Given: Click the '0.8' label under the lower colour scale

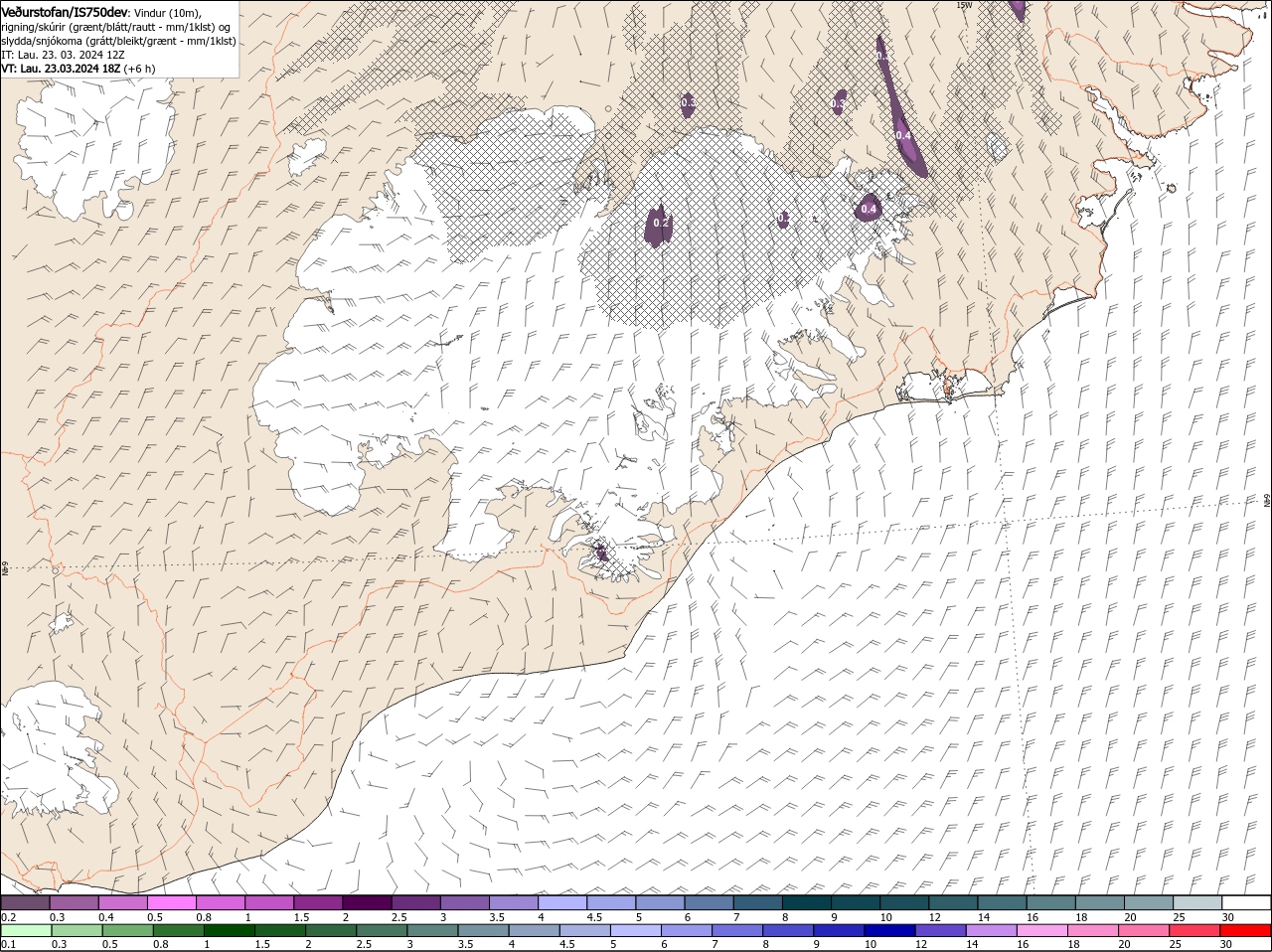Looking at the screenshot, I should (161, 944).
